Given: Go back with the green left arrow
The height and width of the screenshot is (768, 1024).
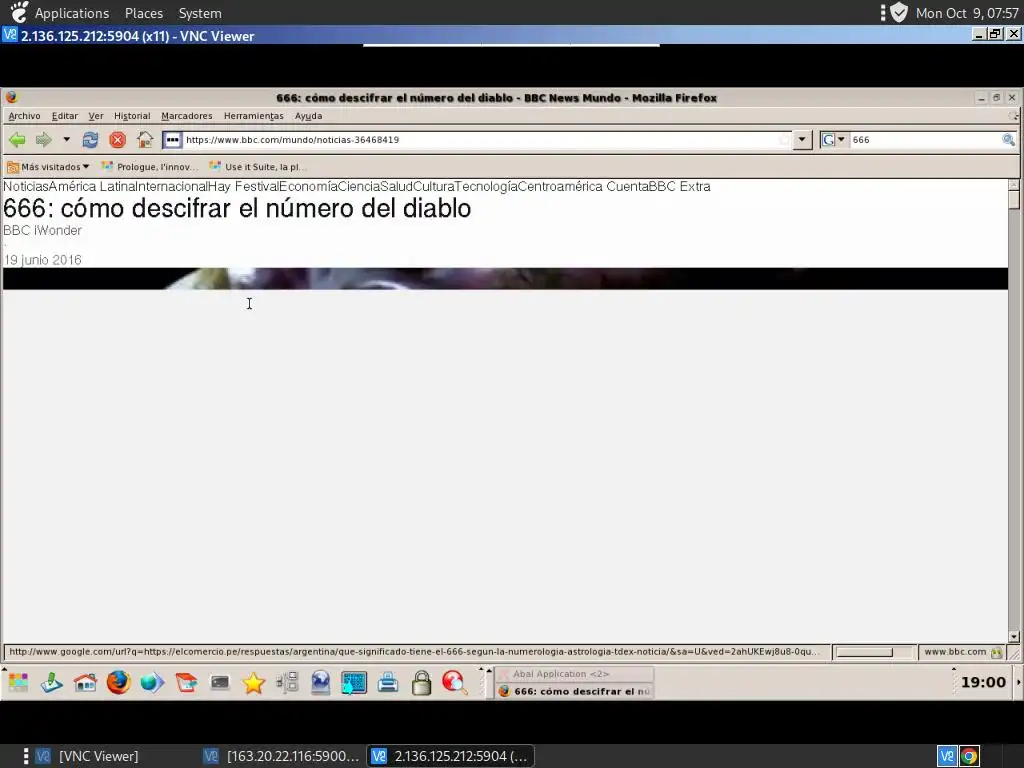Looking at the screenshot, I should (x=17, y=140).
